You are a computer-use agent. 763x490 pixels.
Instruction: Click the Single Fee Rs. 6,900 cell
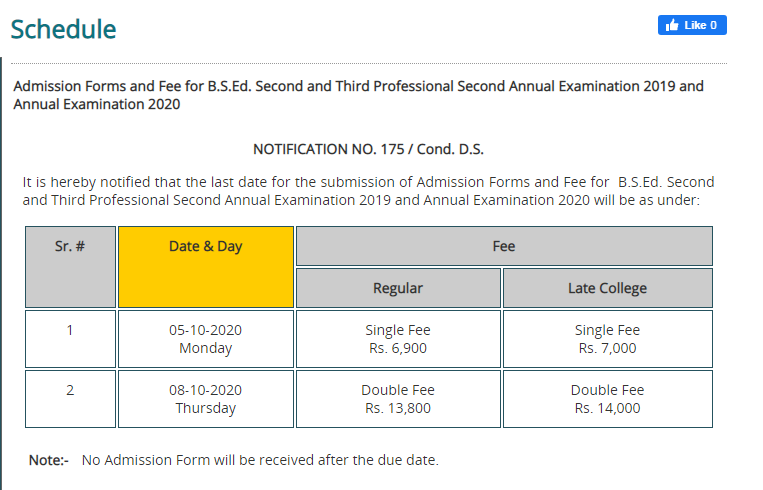398,339
